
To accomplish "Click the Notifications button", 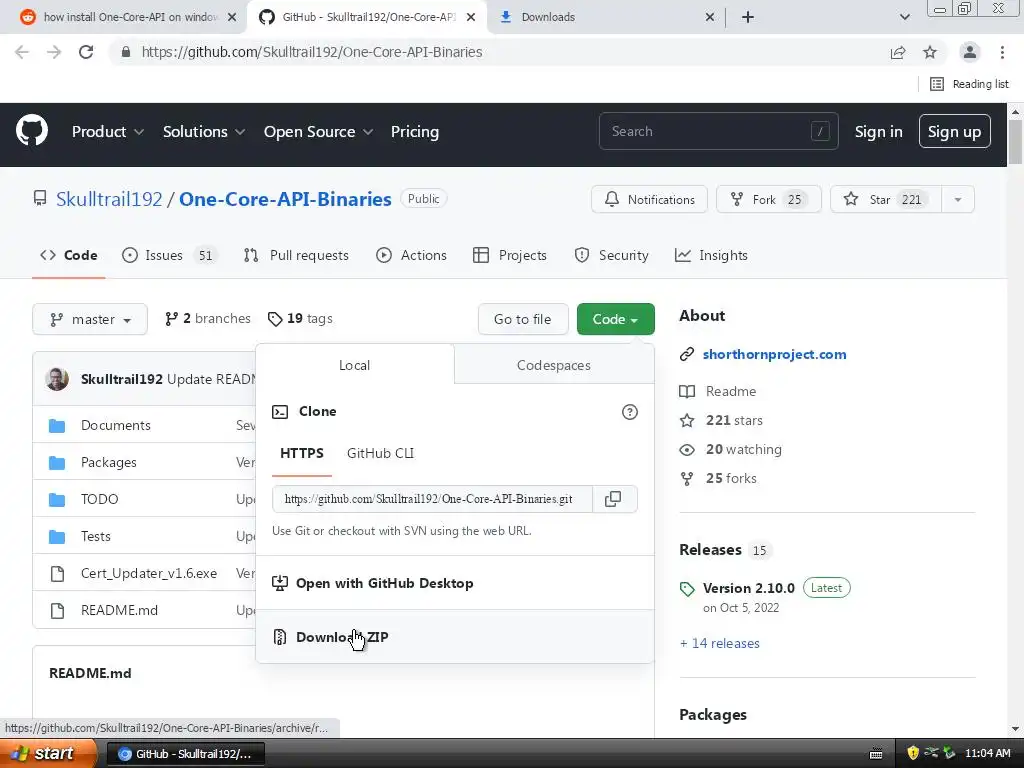I will point(649,199).
